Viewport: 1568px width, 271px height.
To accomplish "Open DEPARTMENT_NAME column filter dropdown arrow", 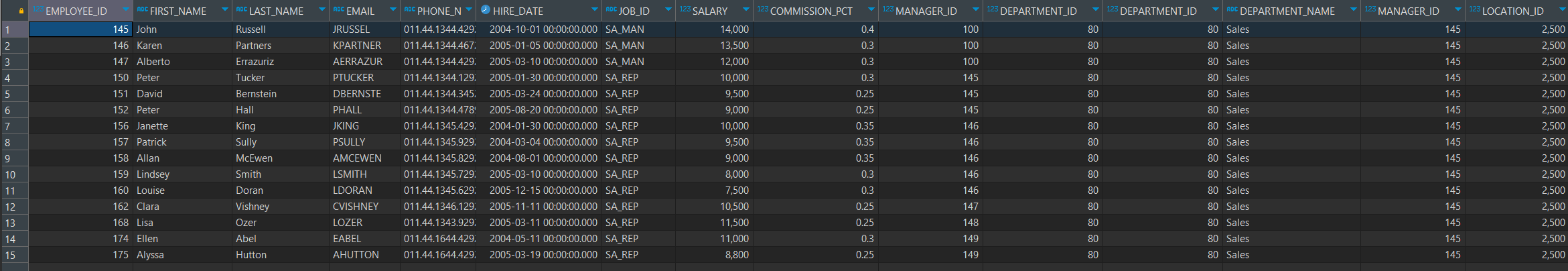I will 1354,11.
